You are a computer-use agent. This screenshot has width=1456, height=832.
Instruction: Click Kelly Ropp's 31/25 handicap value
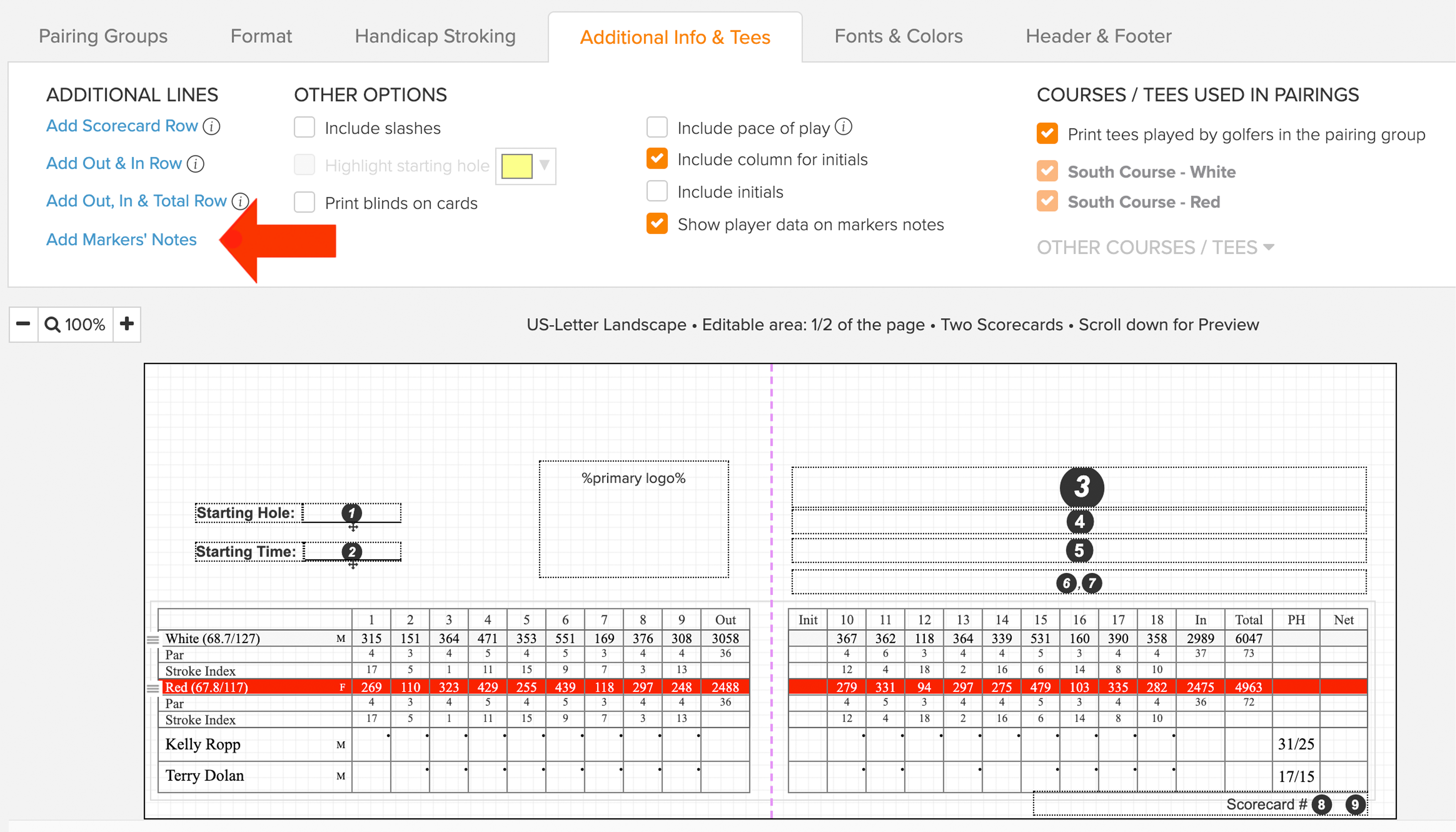[1296, 744]
